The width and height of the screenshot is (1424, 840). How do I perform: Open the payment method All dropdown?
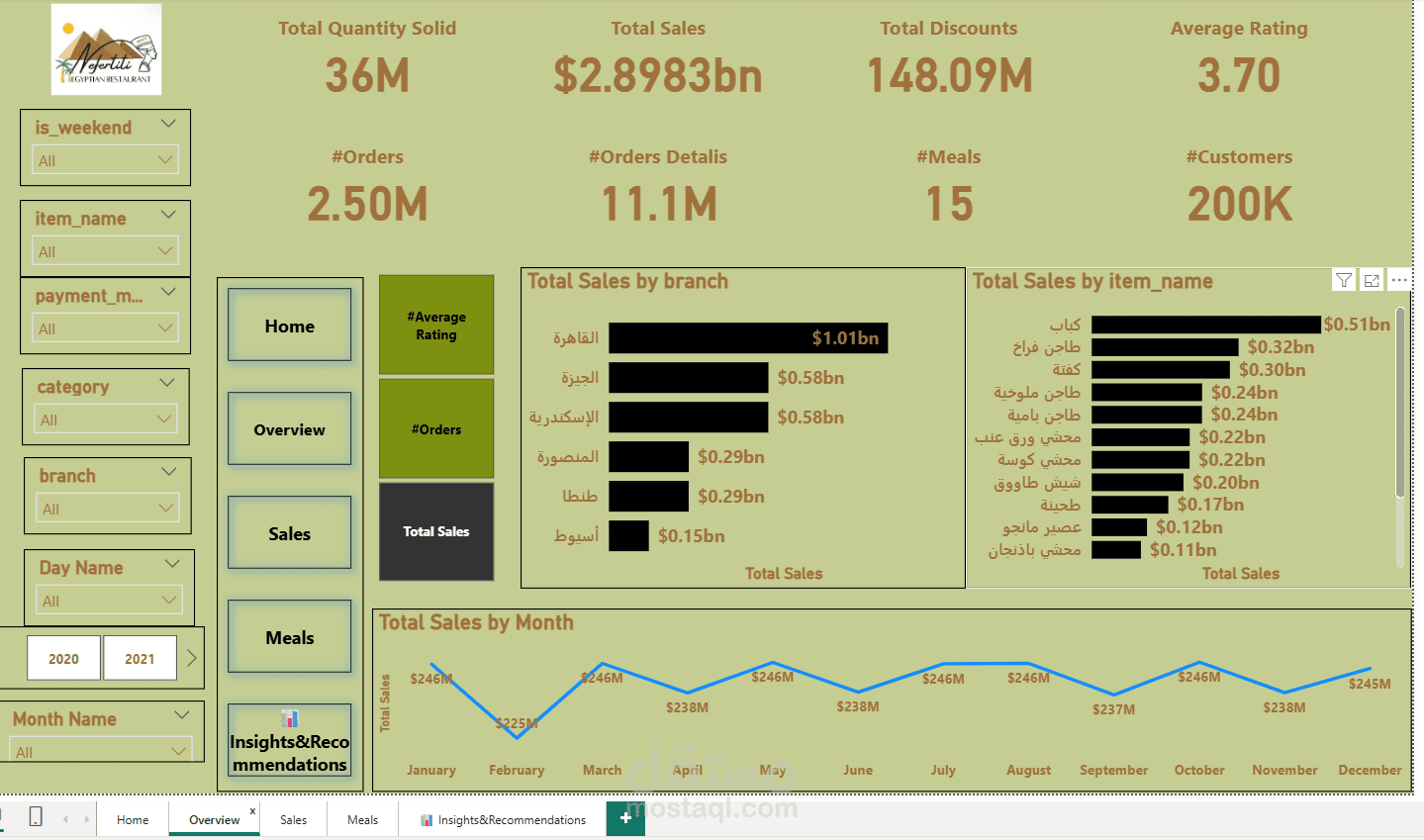[x=105, y=328]
